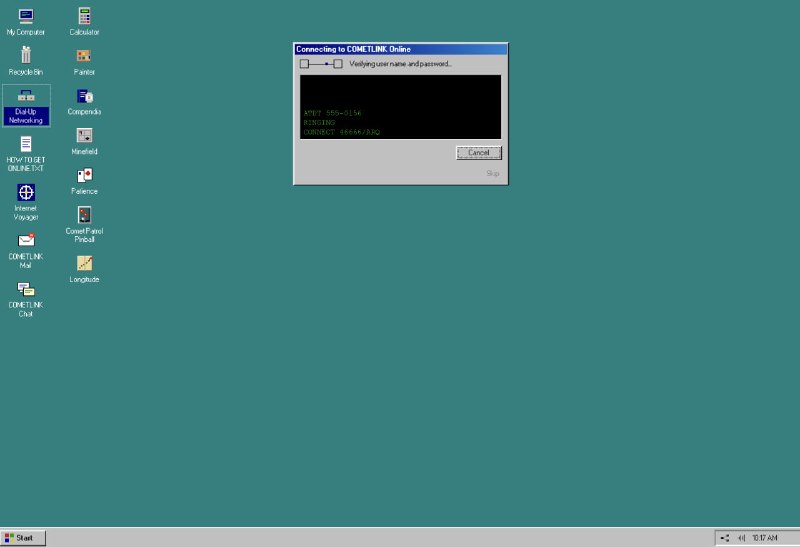
Task: Click the network connection tray icon
Action: point(725,538)
